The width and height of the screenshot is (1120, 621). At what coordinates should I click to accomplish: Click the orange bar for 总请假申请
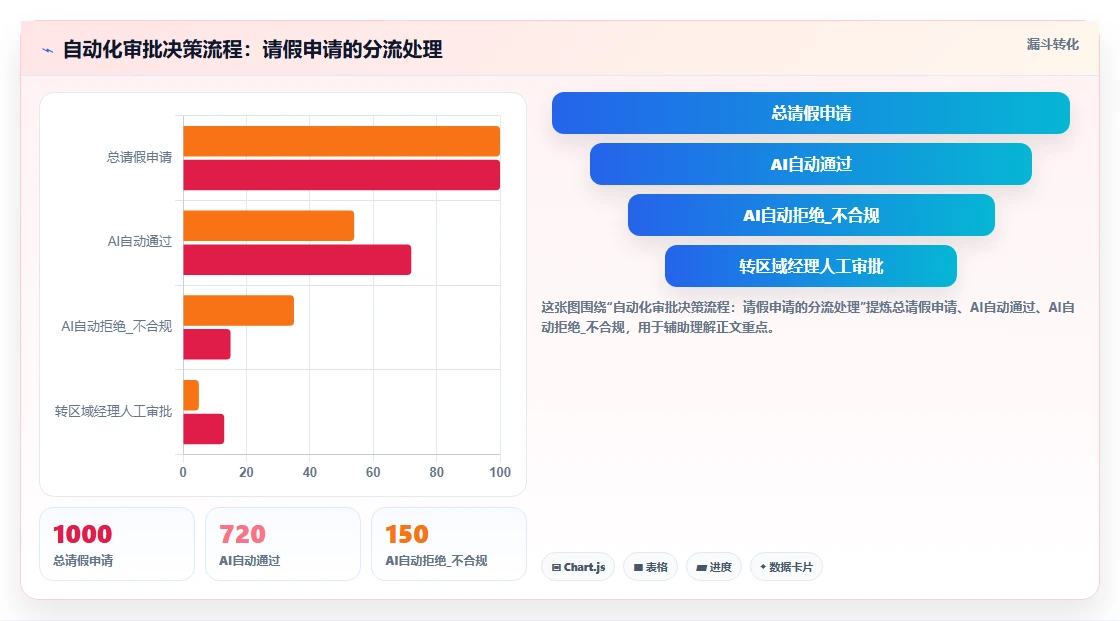341,141
